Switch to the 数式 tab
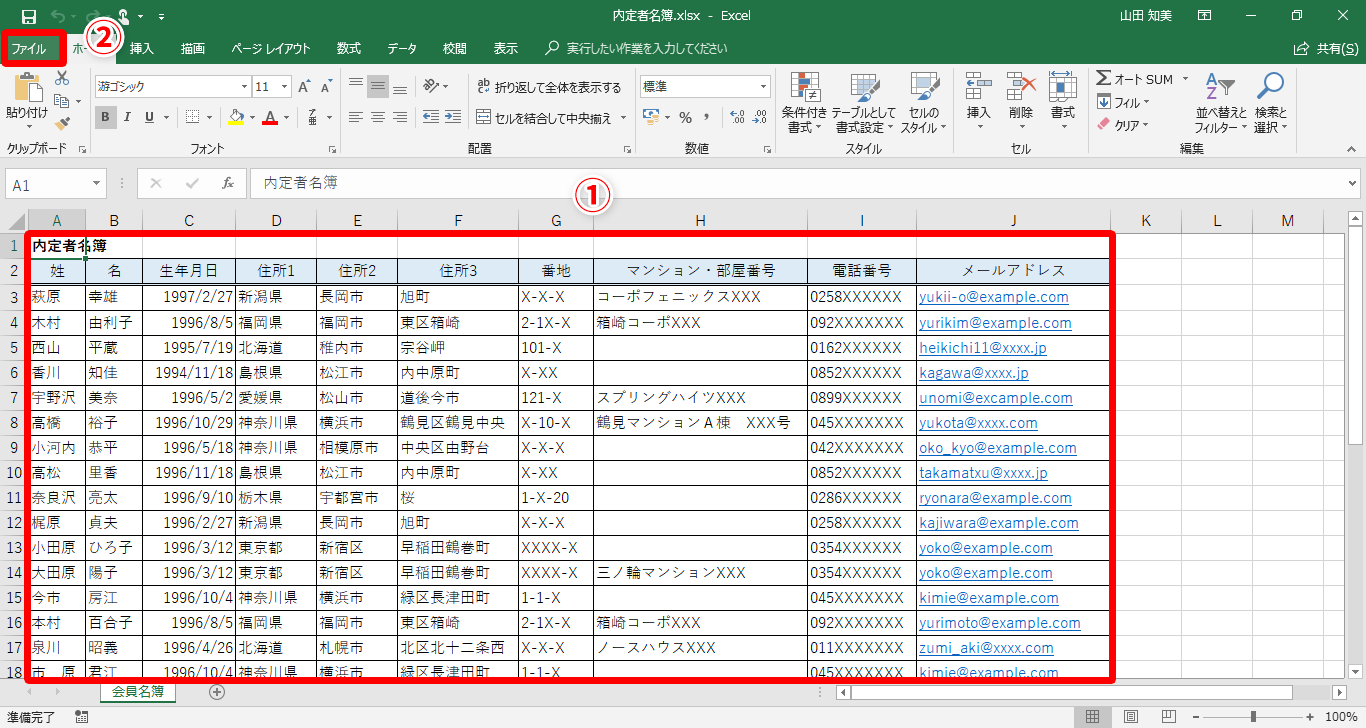Screen dimensions: 1366x728 pos(349,48)
